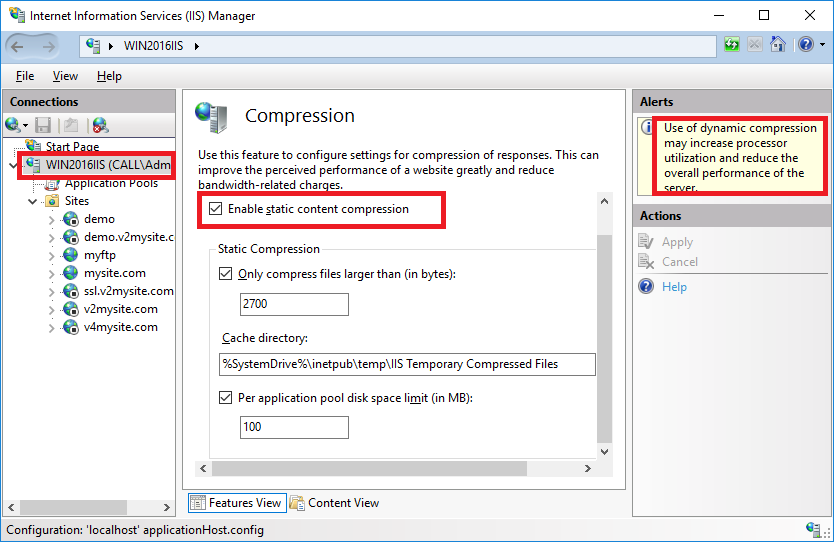Open the help question mark icon in toolbar
Screen dimensions: 834x542
pos(806,45)
